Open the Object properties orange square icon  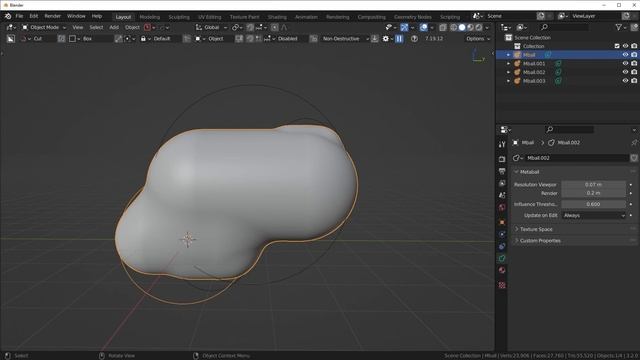coord(502,222)
